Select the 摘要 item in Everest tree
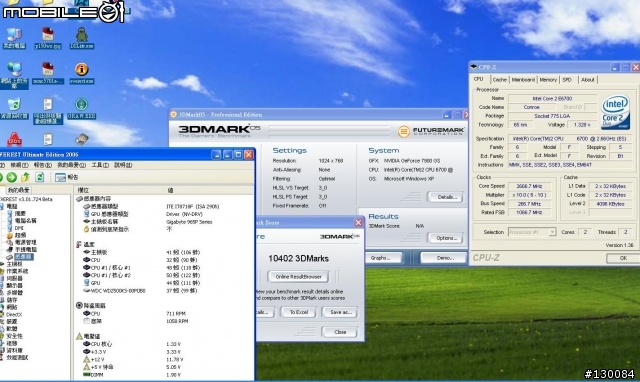Screen dimensions: 640x382 pos(20,213)
